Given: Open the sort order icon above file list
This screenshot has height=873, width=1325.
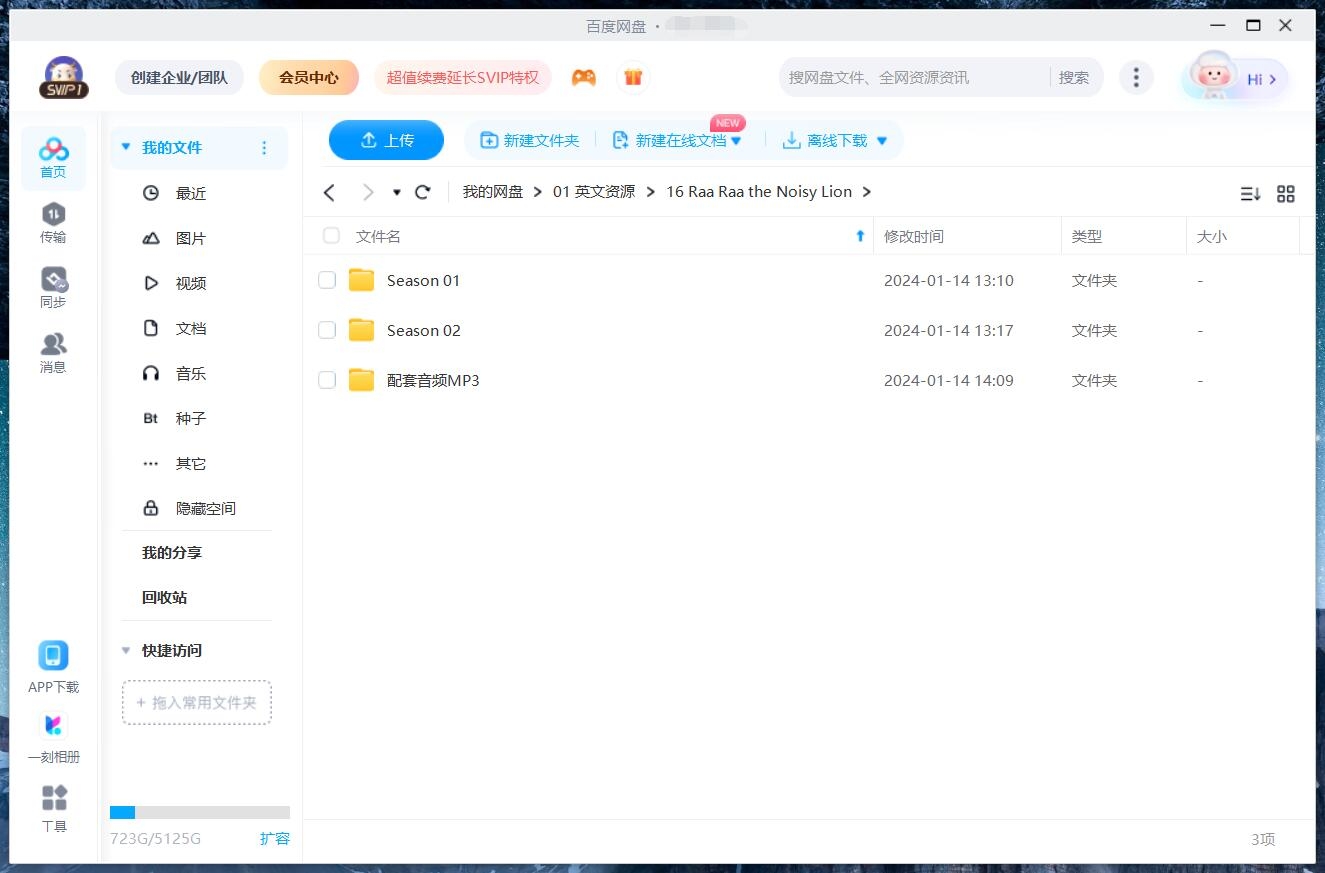Looking at the screenshot, I should [x=1250, y=193].
